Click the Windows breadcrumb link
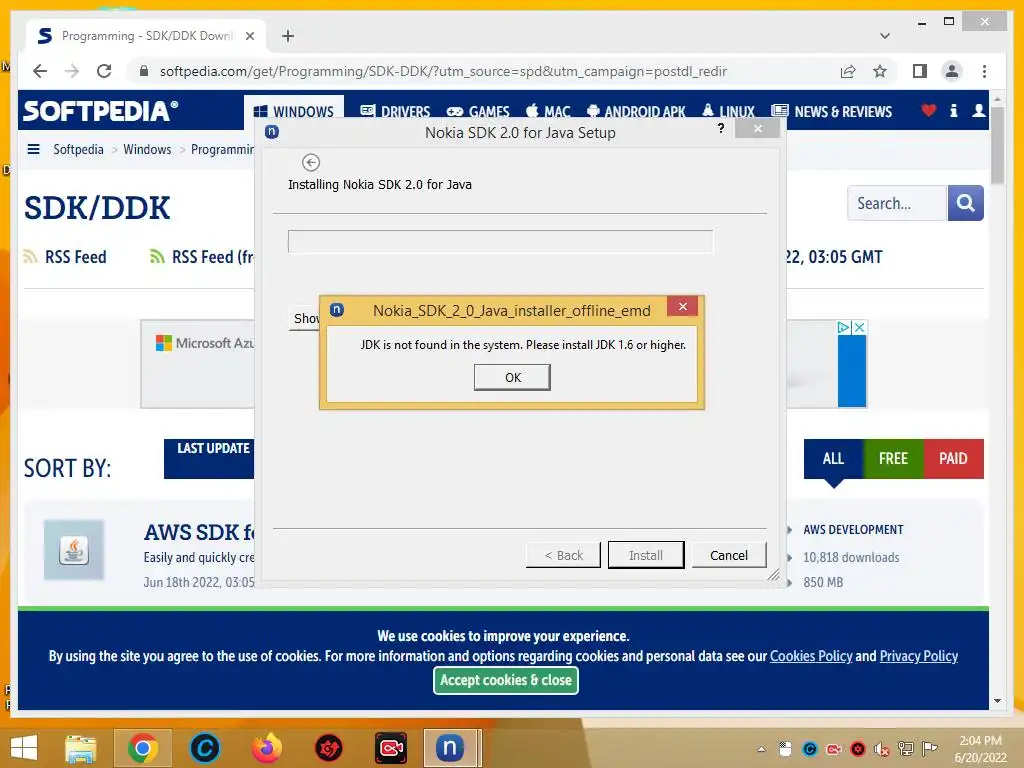This screenshot has width=1024, height=768. pos(147,150)
